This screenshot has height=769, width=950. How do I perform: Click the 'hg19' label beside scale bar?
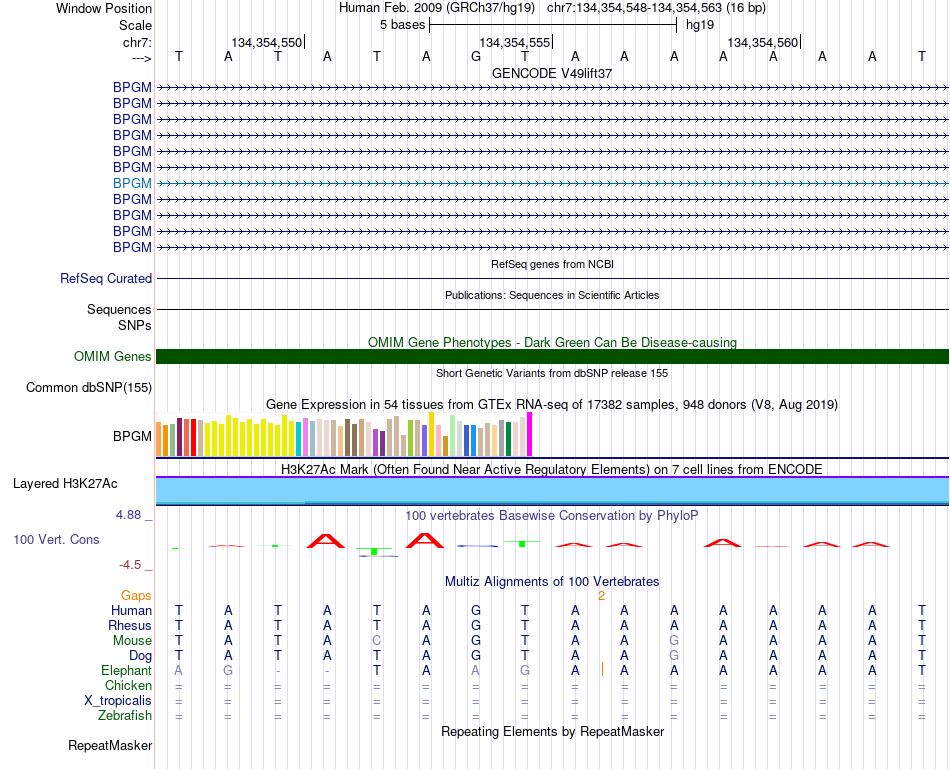tap(700, 25)
